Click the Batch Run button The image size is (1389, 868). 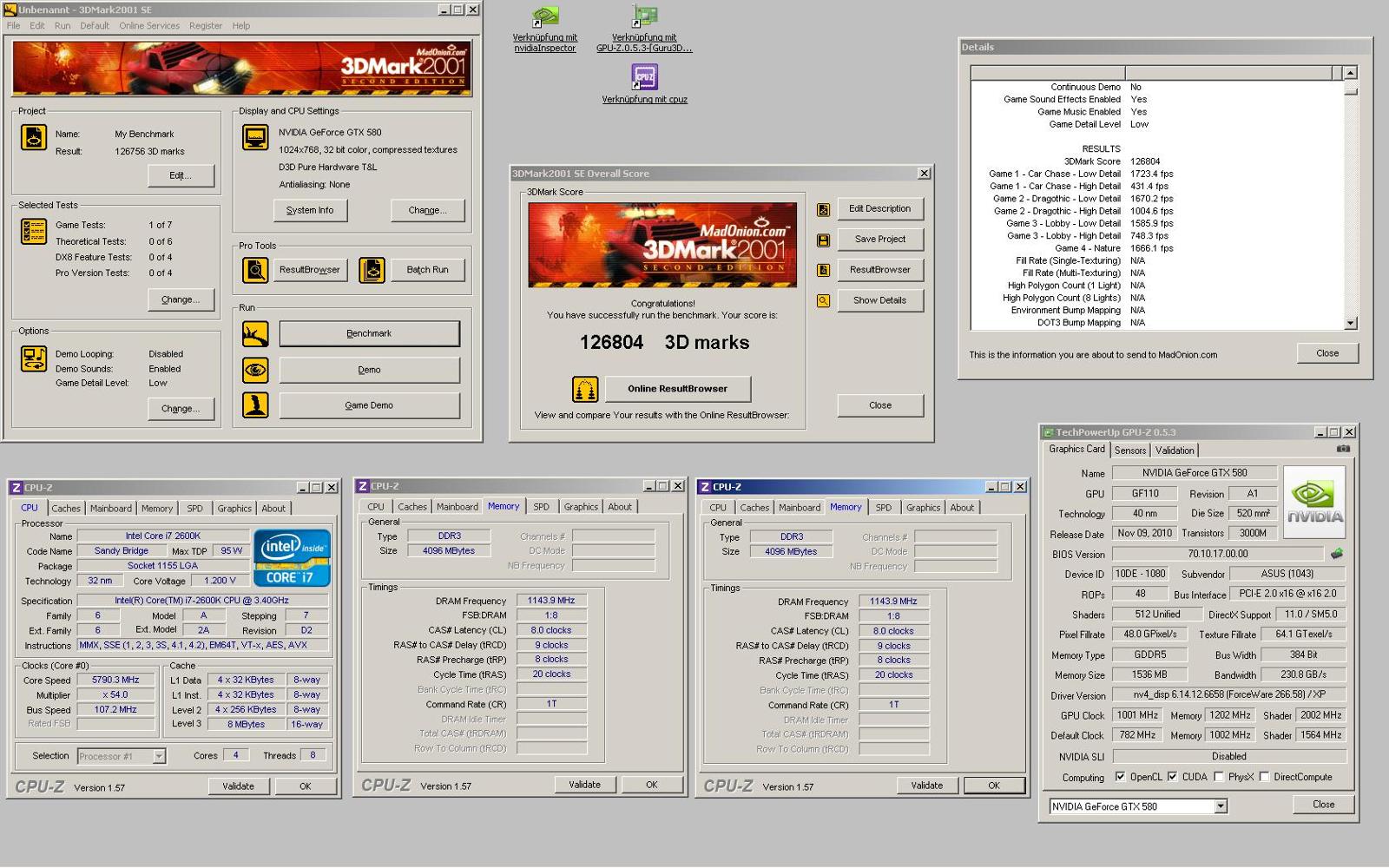(428, 270)
